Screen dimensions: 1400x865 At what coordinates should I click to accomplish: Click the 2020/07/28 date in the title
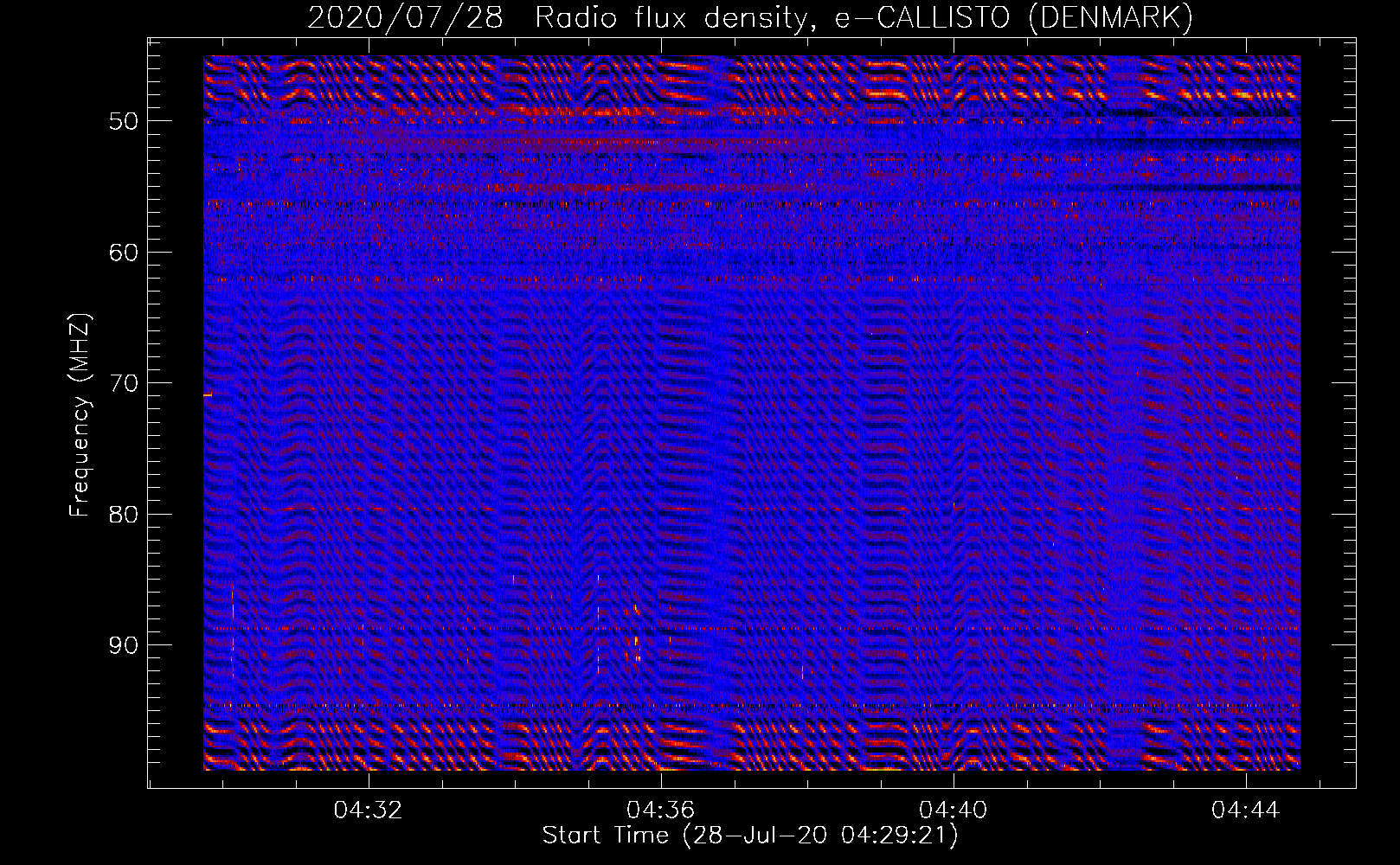coord(405,18)
